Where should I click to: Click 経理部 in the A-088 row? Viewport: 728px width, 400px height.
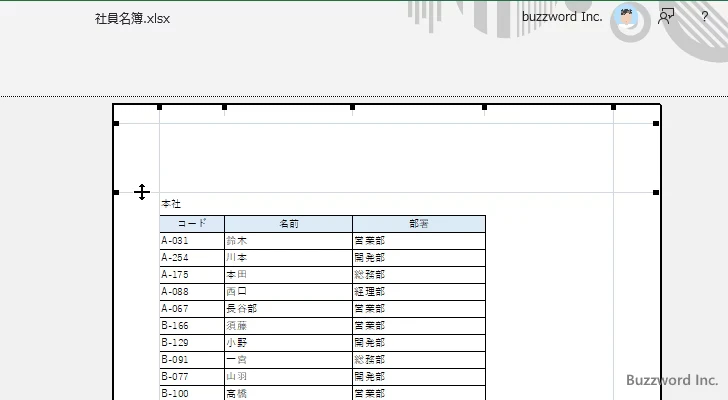pos(370,292)
